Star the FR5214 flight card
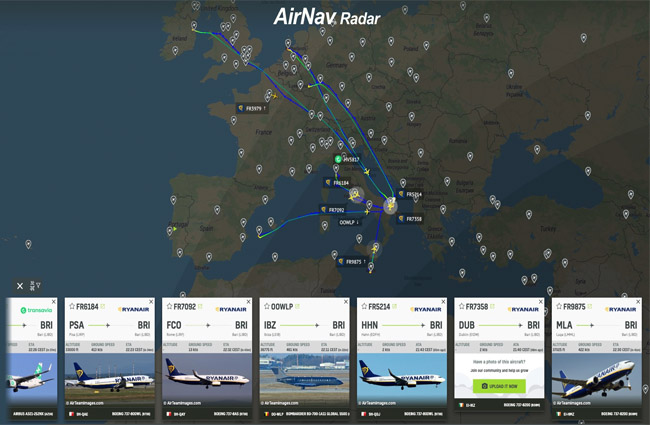This screenshot has height=425, width=650. (364, 306)
